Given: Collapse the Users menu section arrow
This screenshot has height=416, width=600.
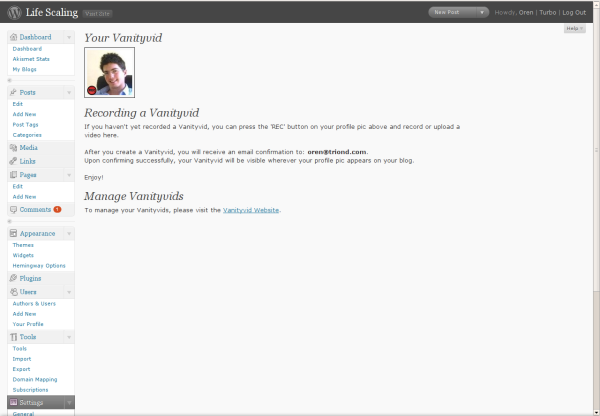Looking at the screenshot, I should click(x=69, y=292).
